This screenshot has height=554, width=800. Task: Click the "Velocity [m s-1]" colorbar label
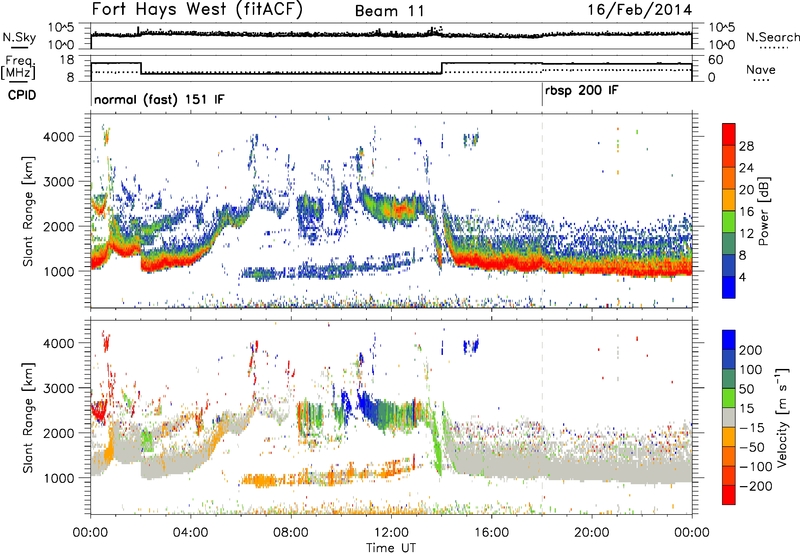[781, 417]
